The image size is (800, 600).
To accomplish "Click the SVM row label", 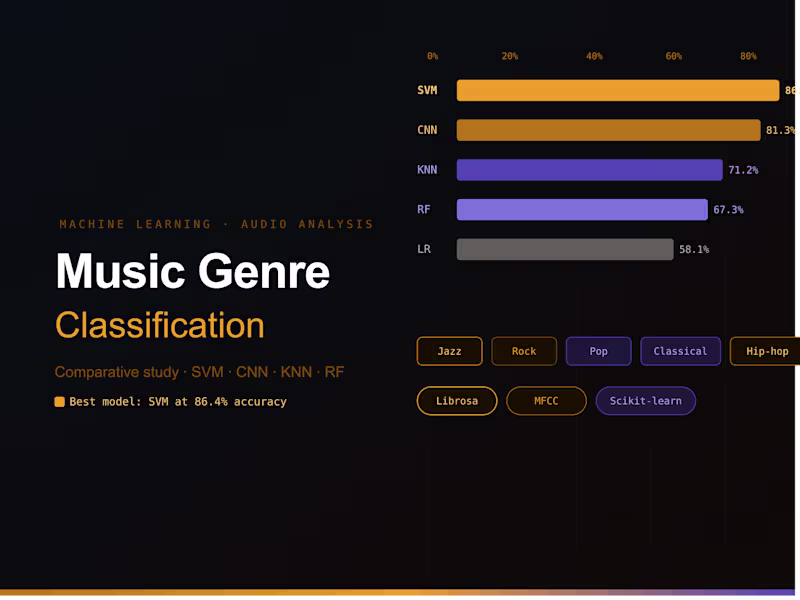I will point(427,90).
